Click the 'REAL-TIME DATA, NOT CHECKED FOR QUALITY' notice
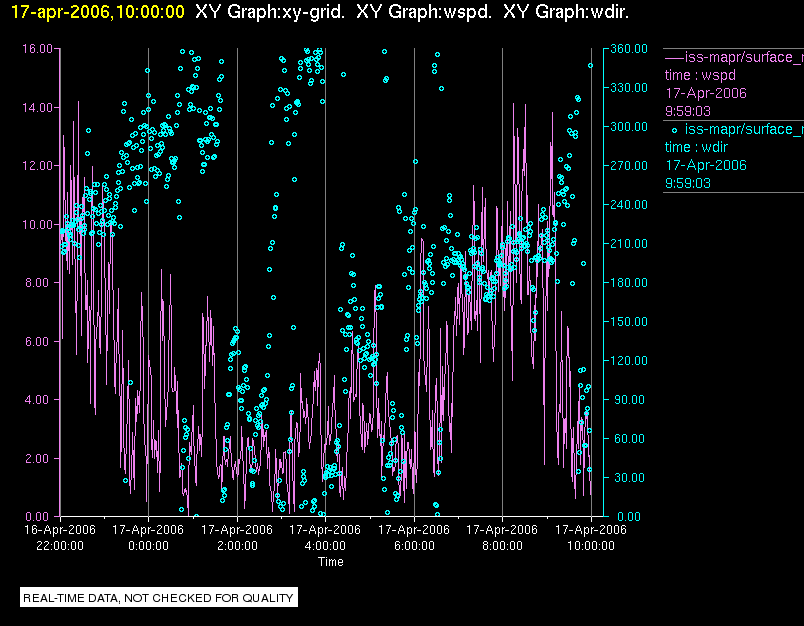 pos(159,598)
